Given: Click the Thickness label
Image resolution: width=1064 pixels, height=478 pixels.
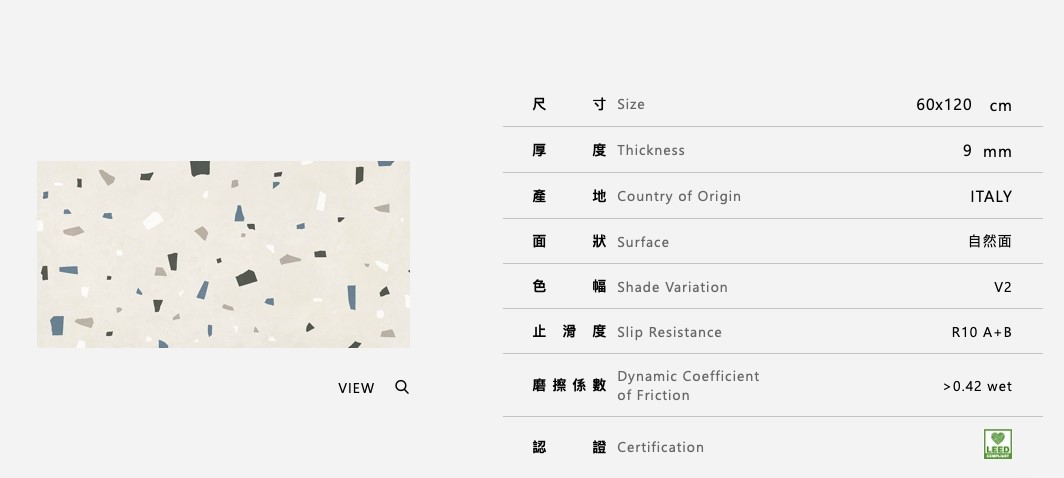Looking at the screenshot, I should (650, 150).
